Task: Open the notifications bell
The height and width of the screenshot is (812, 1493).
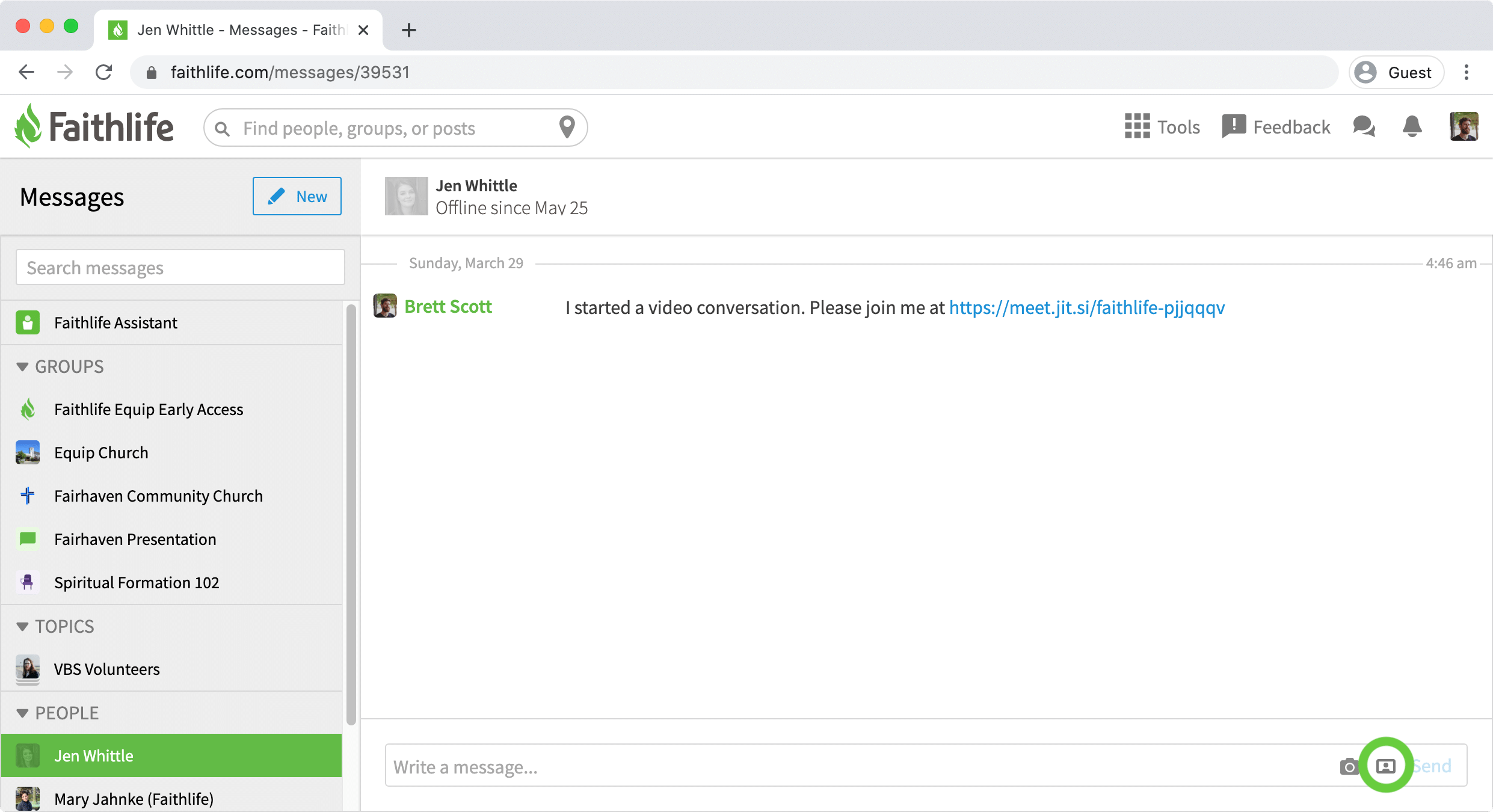Action: pos(1412,126)
